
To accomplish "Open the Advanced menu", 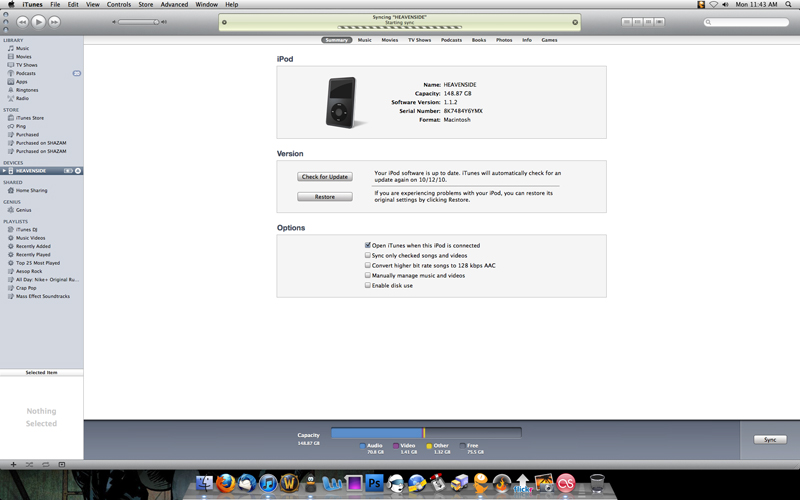I will tap(174, 5).
